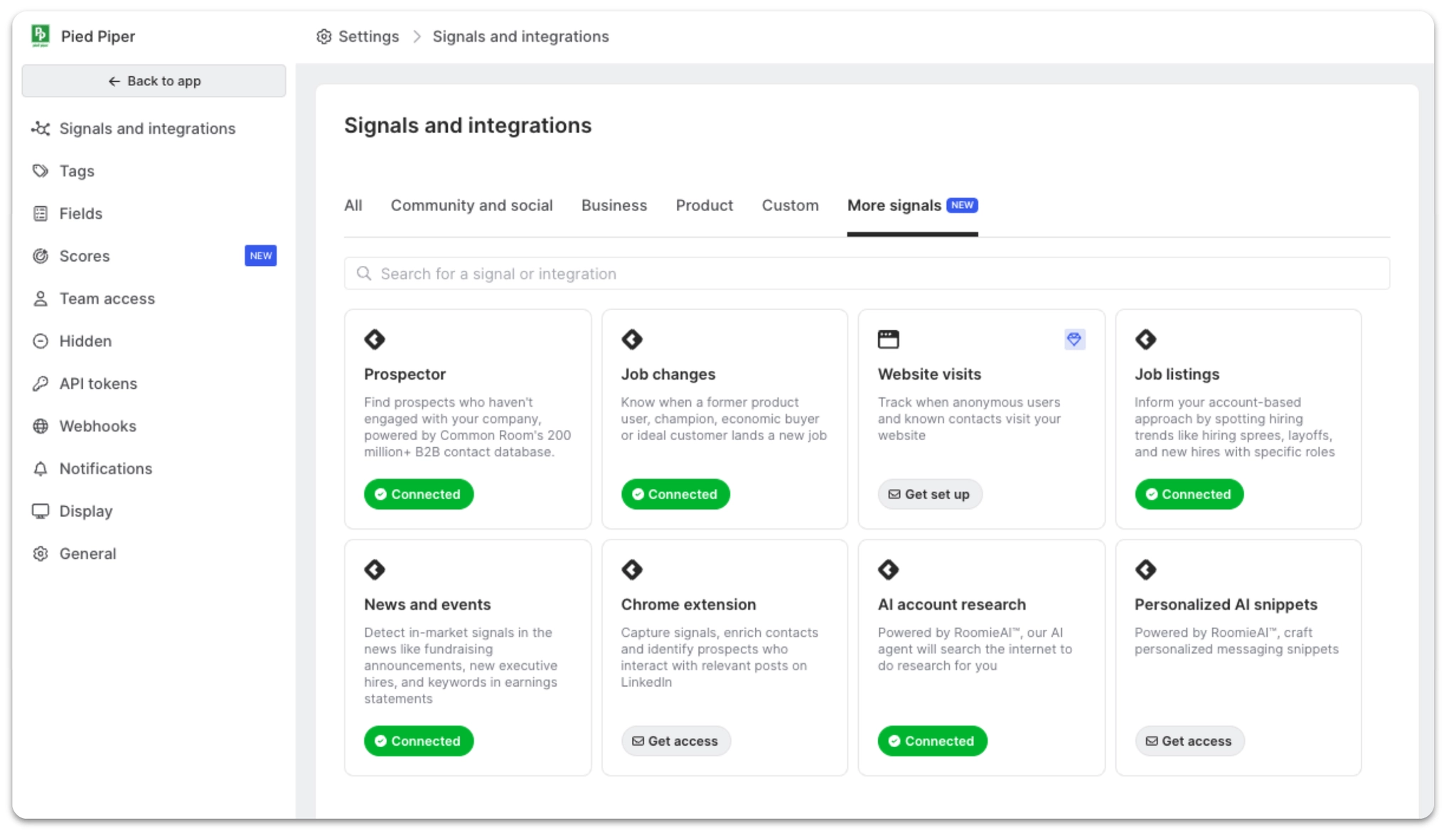
Task: Open Team access in the sidebar
Action: pos(107,299)
